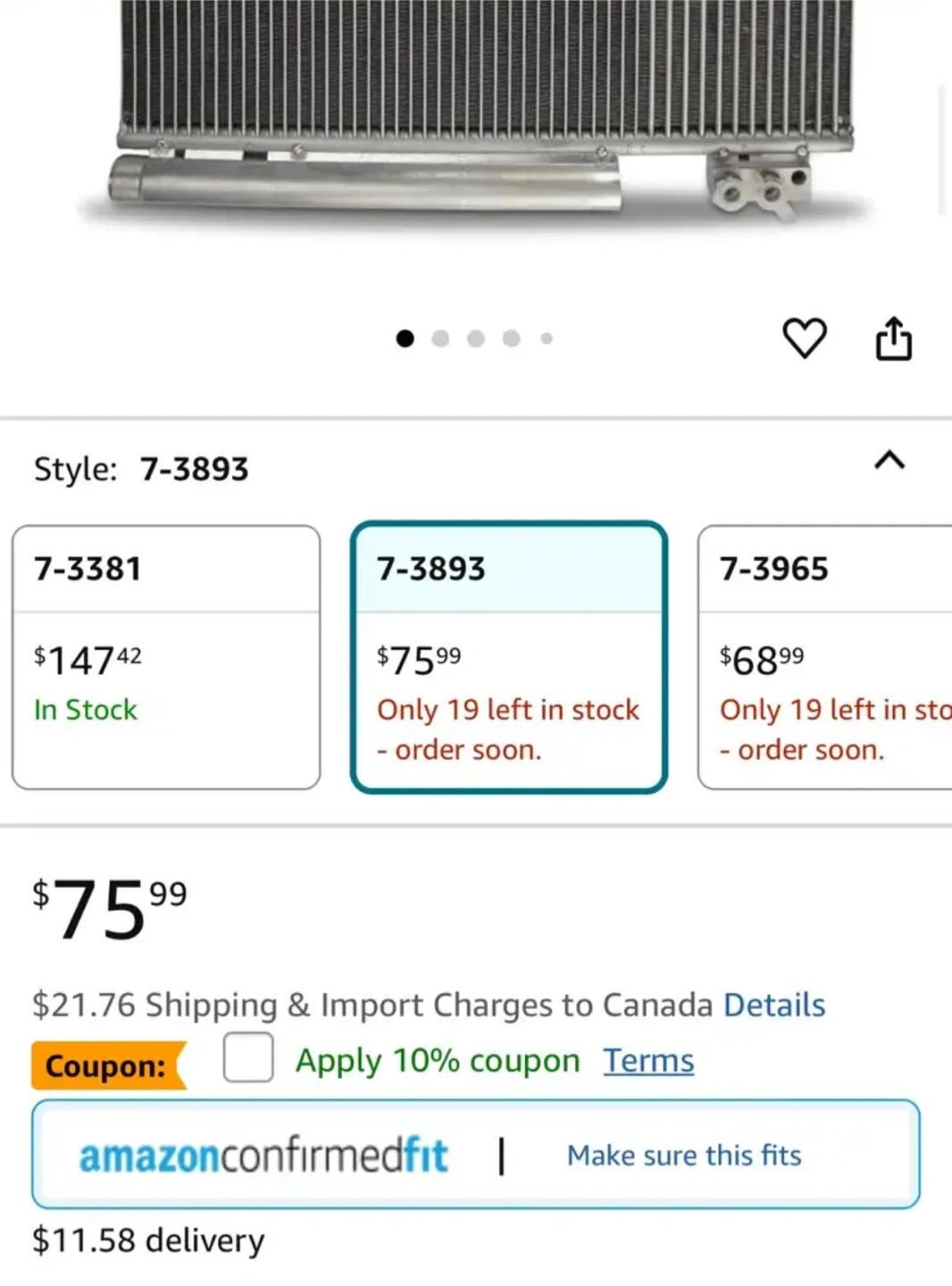Select style 7-3381 option
Image resolution: width=952 pixels, height=1286 pixels.
(x=166, y=656)
